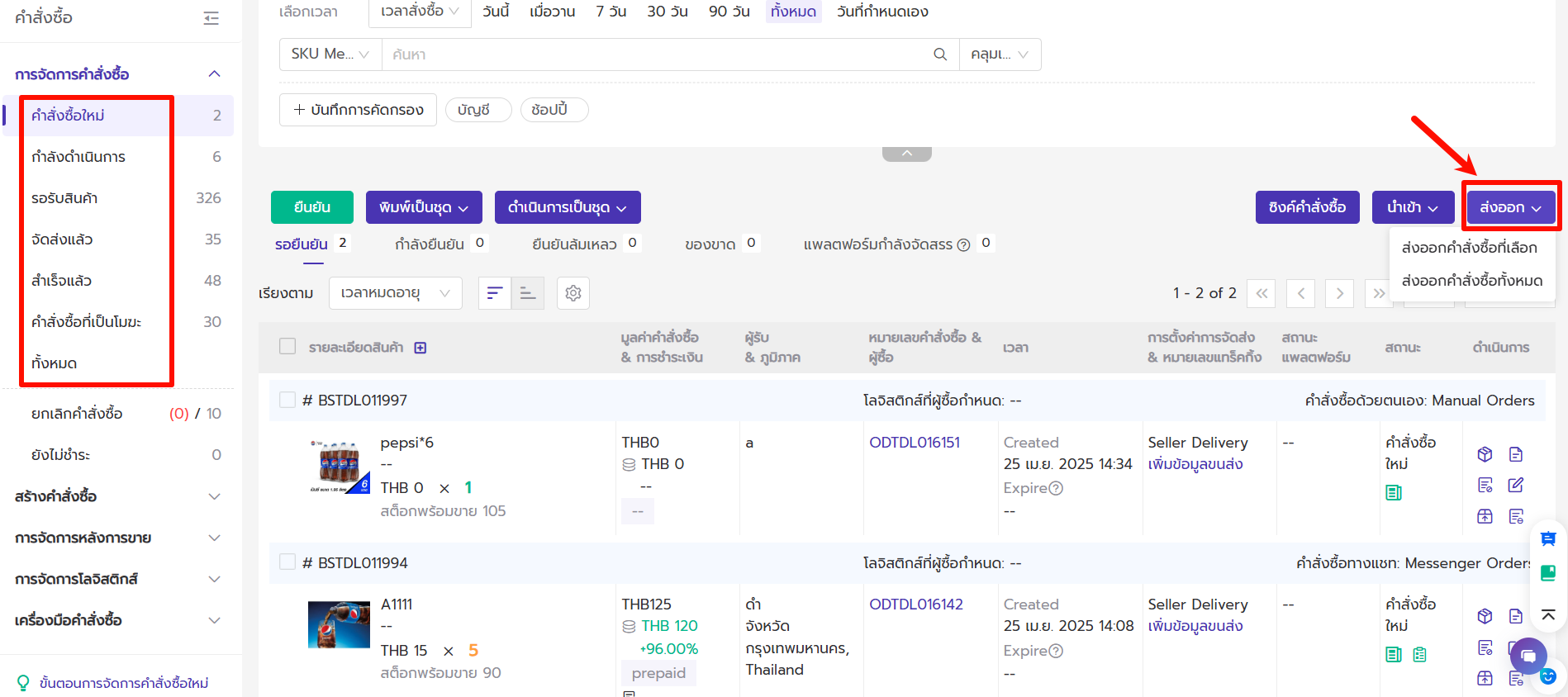Open order number link ODTDL016142
Screen dimensions: 1568x697
click(x=916, y=605)
